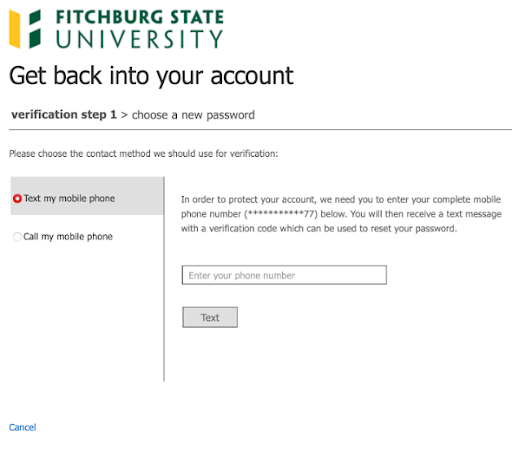This screenshot has height=463, width=512.
Task: Click the Fitchburg State University logo icon
Action: click(x=25, y=29)
